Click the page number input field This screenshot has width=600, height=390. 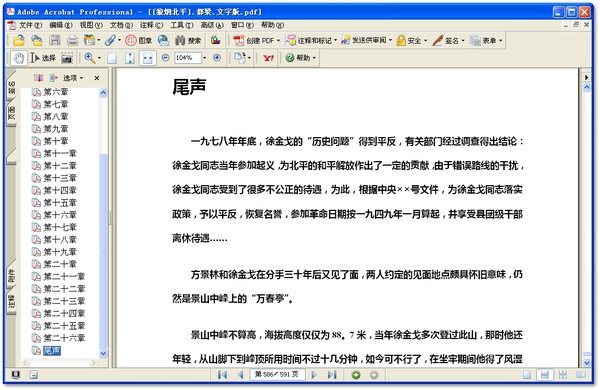(277, 375)
